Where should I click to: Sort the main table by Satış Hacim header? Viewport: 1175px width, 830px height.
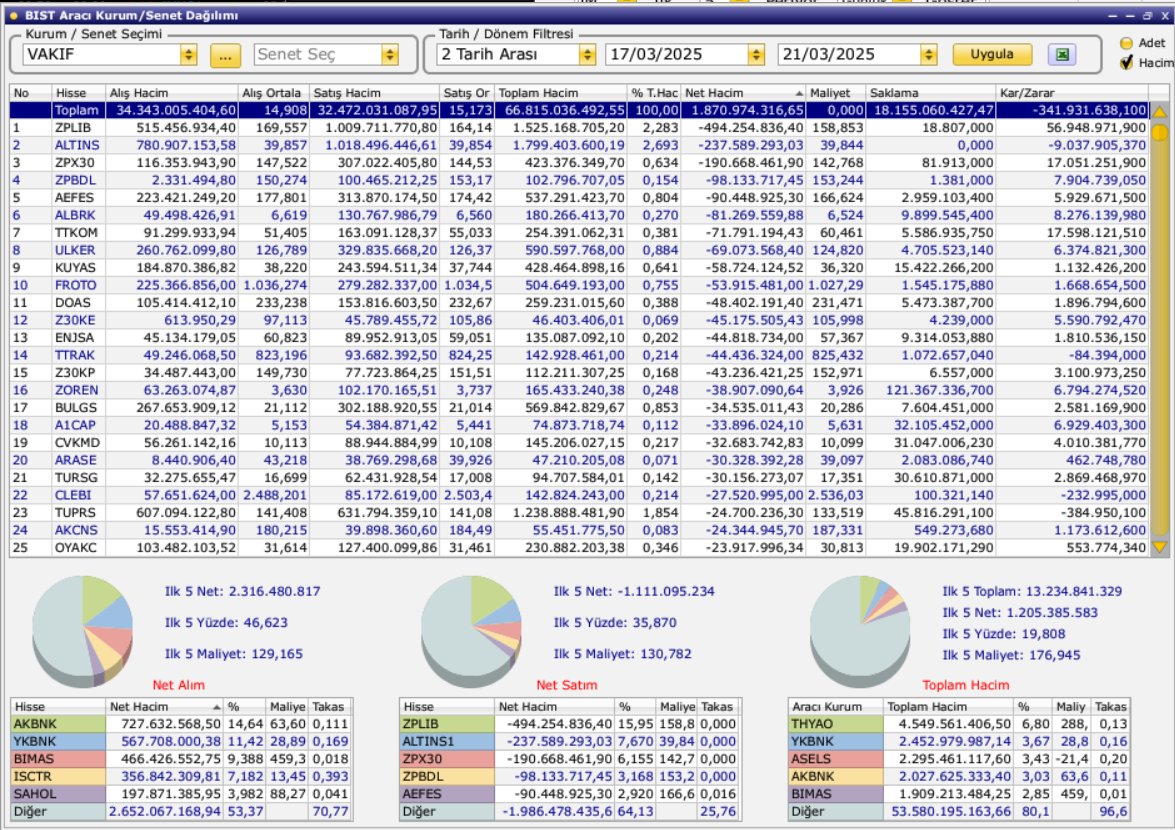pos(373,93)
